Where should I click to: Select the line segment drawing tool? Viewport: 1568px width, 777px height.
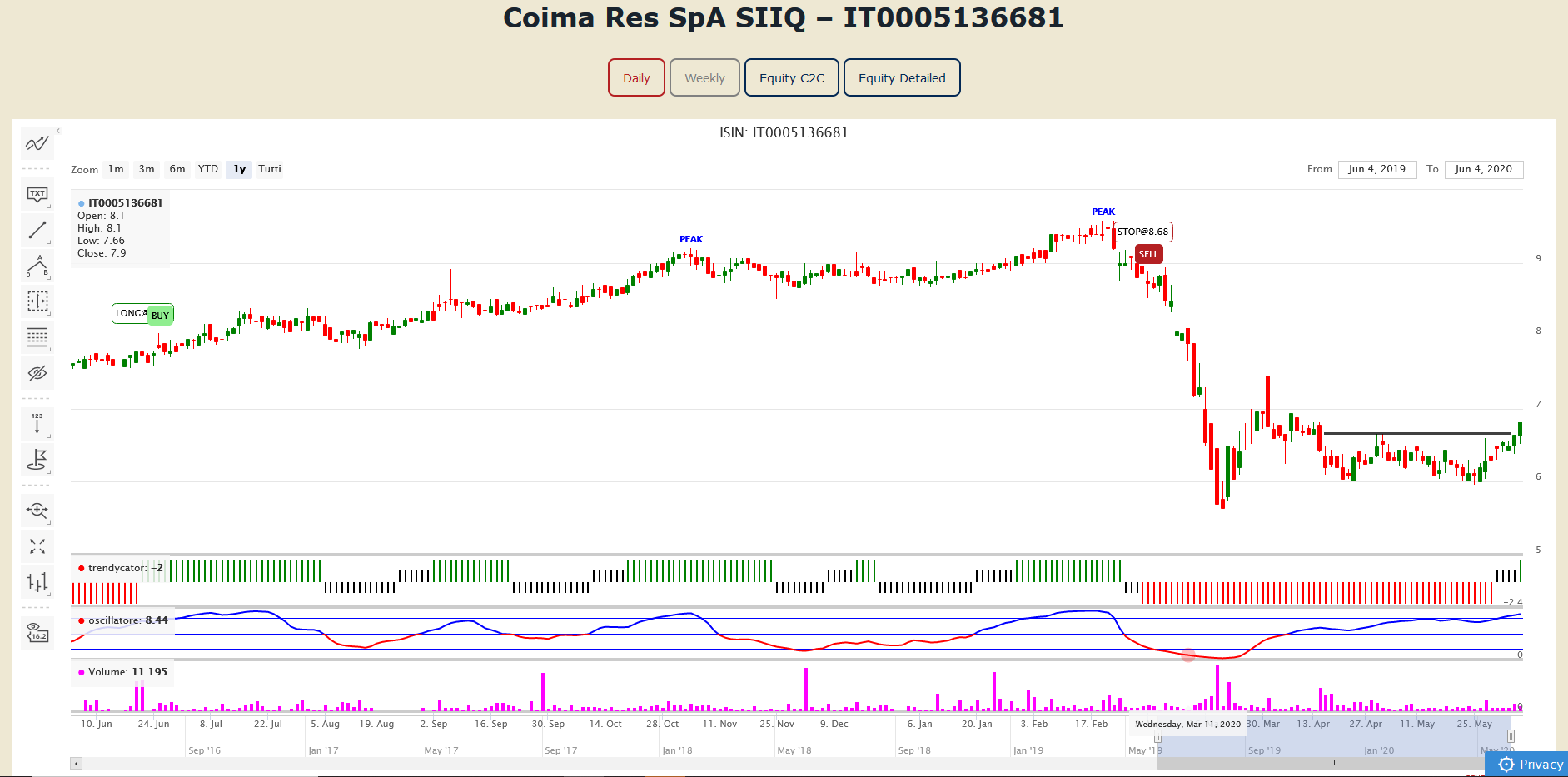(37, 230)
